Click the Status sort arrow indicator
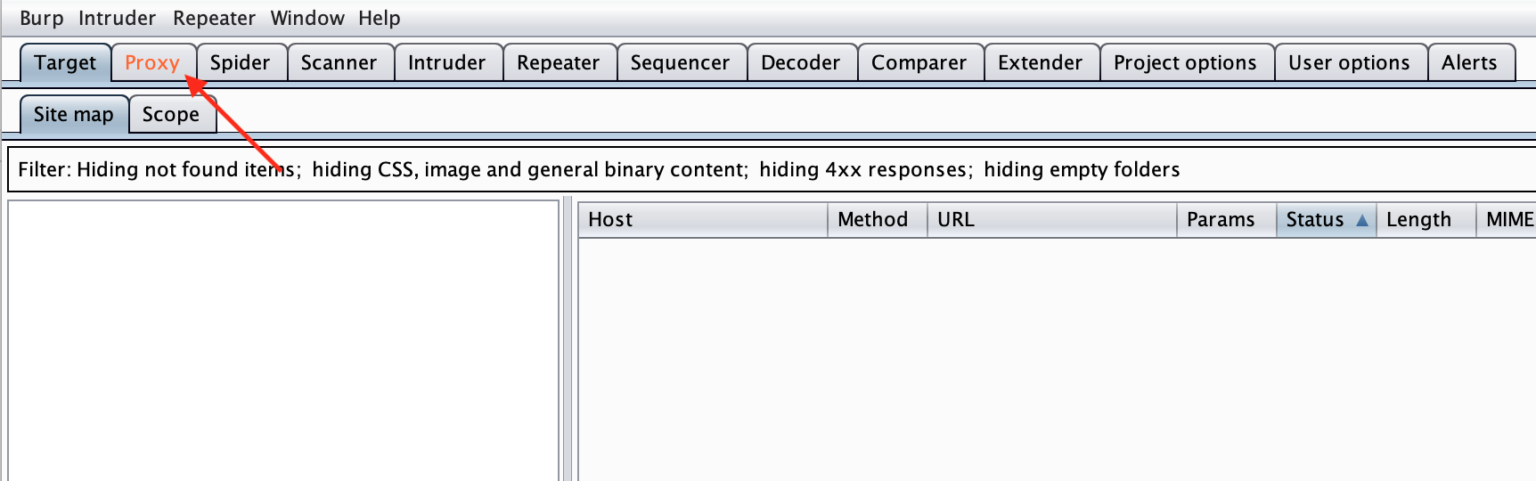The height and width of the screenshot is (481, 1536). coord(1361,220)
